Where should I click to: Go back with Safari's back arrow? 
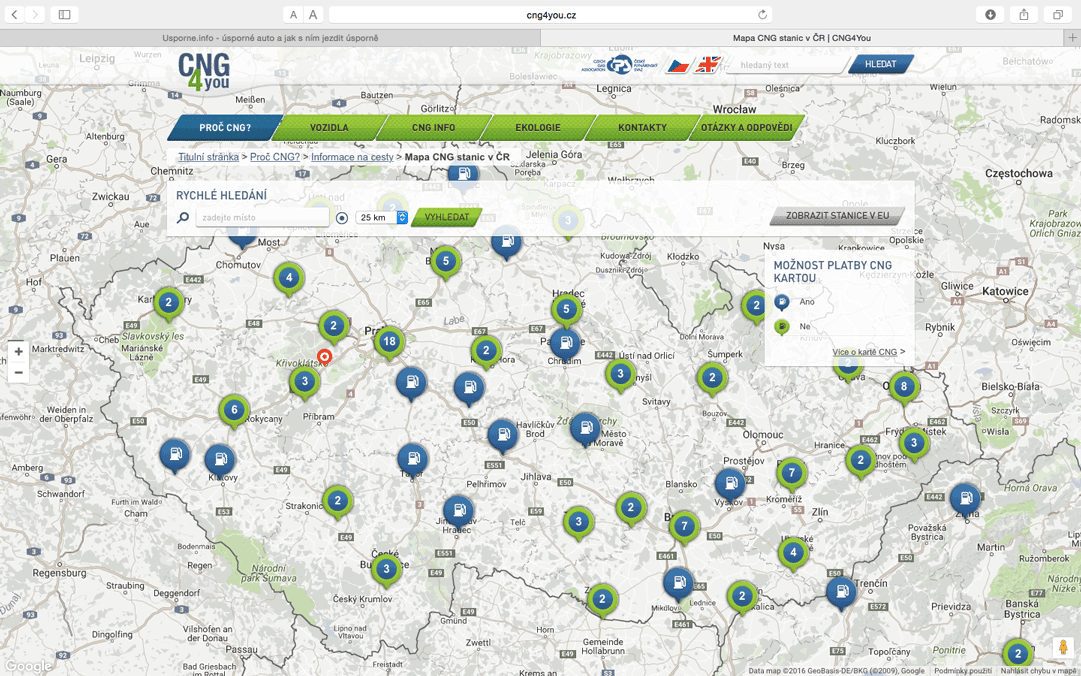14,14
